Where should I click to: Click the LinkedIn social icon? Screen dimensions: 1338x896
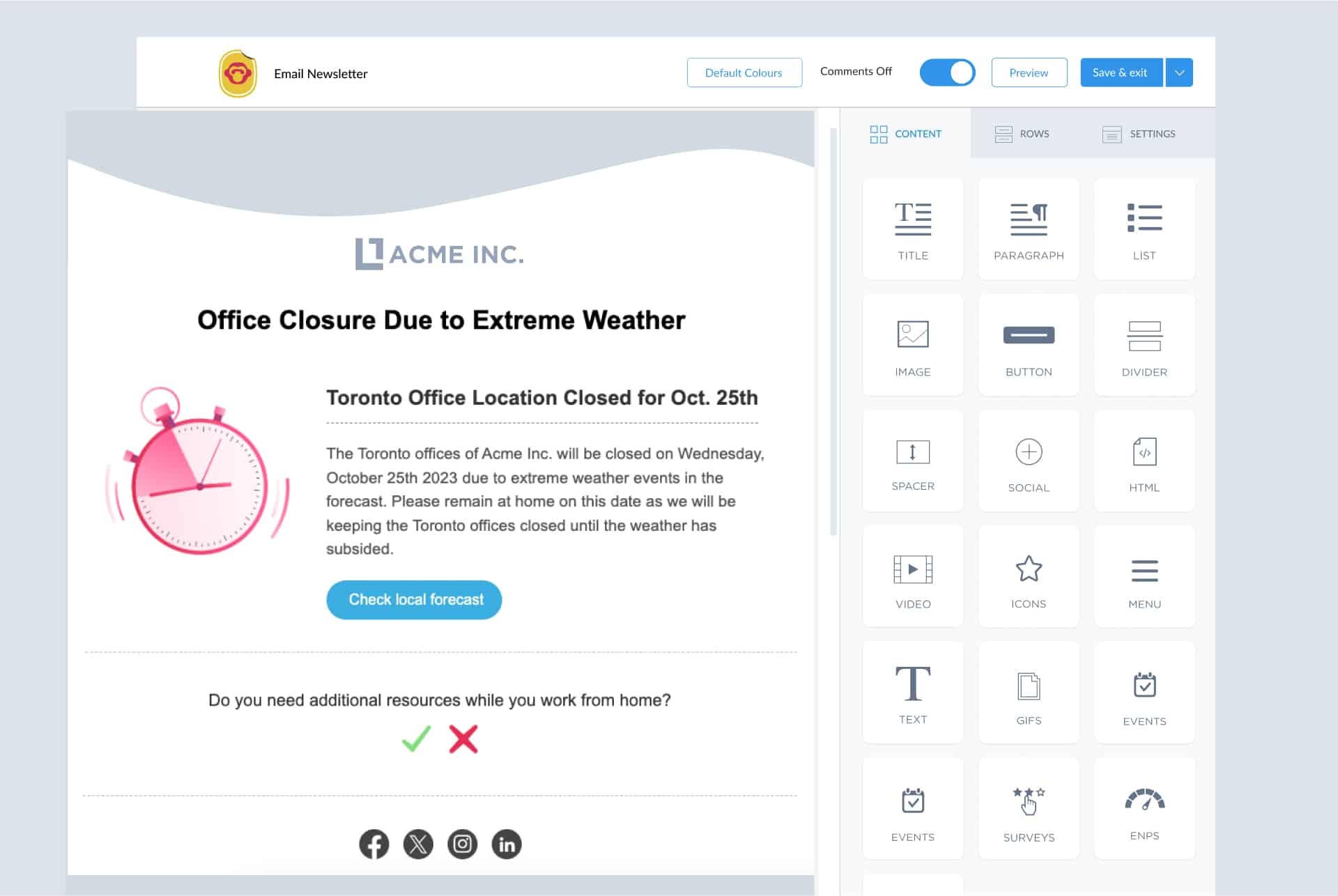[505, 844]
